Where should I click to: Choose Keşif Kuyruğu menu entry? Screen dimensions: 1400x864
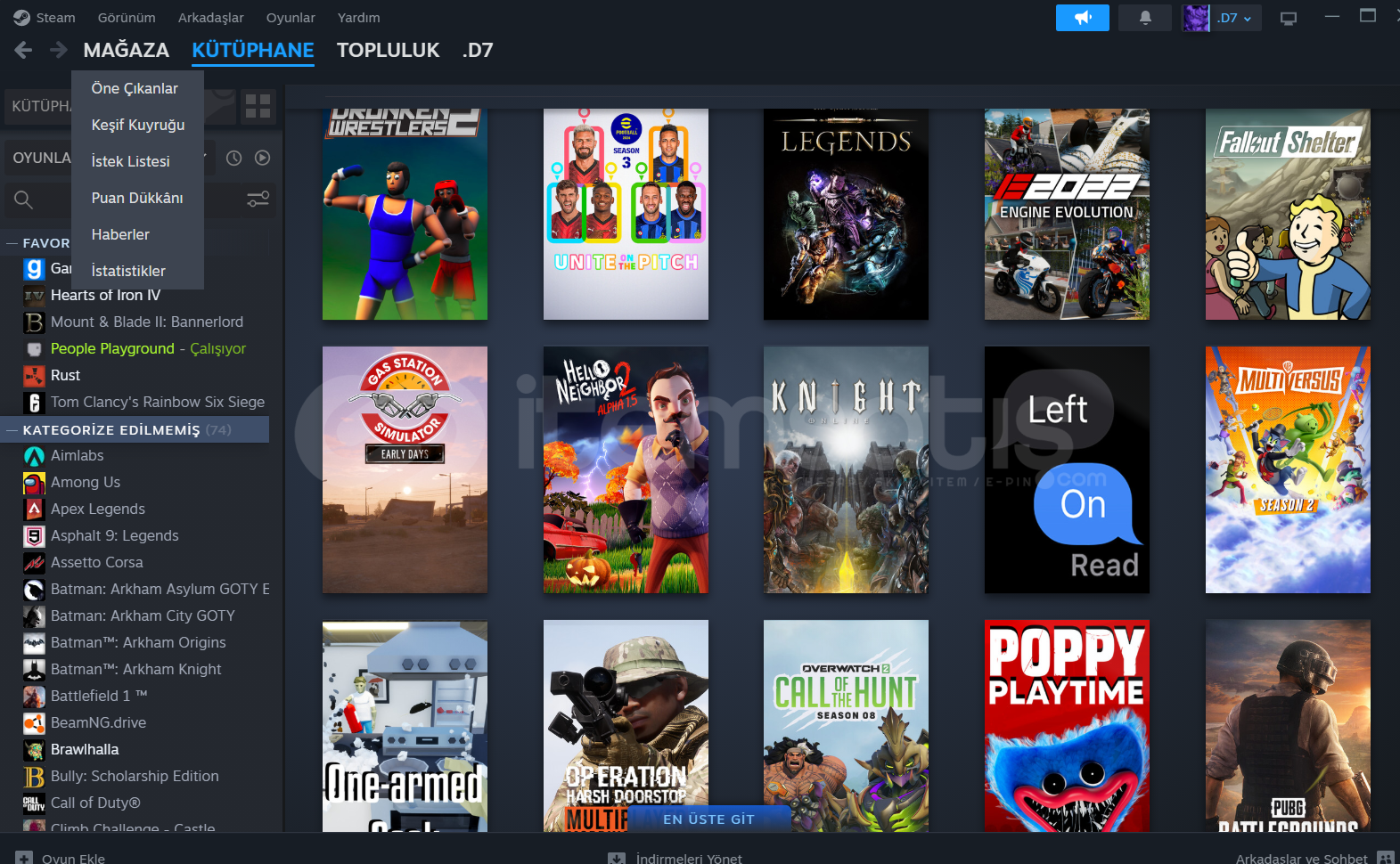(x=138, y=125)
